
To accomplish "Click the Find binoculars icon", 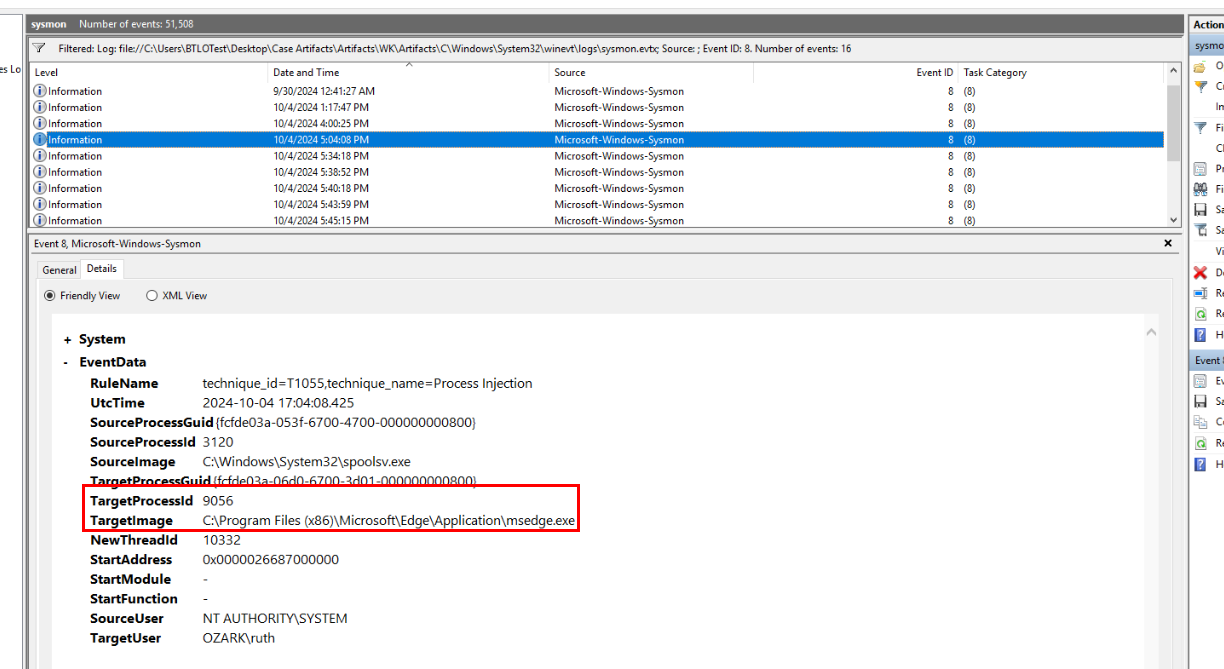I will tap(1200, 189).
